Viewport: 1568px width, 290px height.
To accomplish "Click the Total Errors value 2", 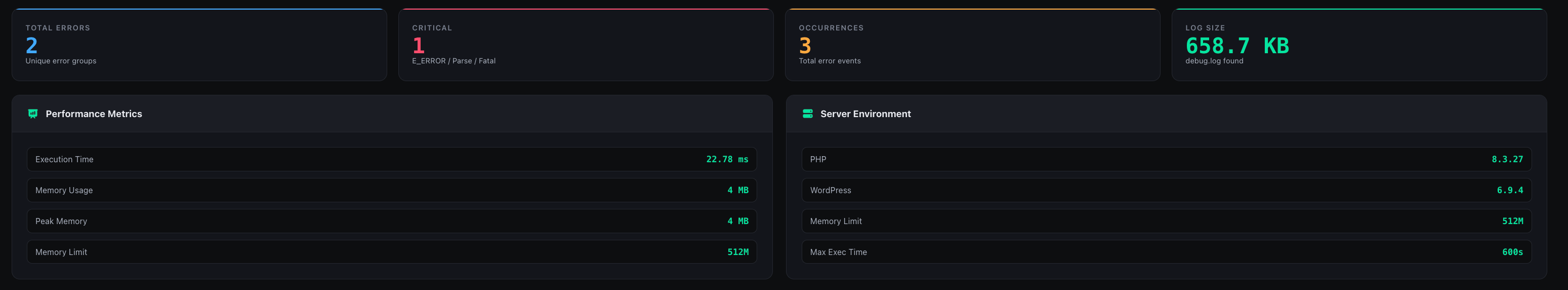I will point(32,46).
